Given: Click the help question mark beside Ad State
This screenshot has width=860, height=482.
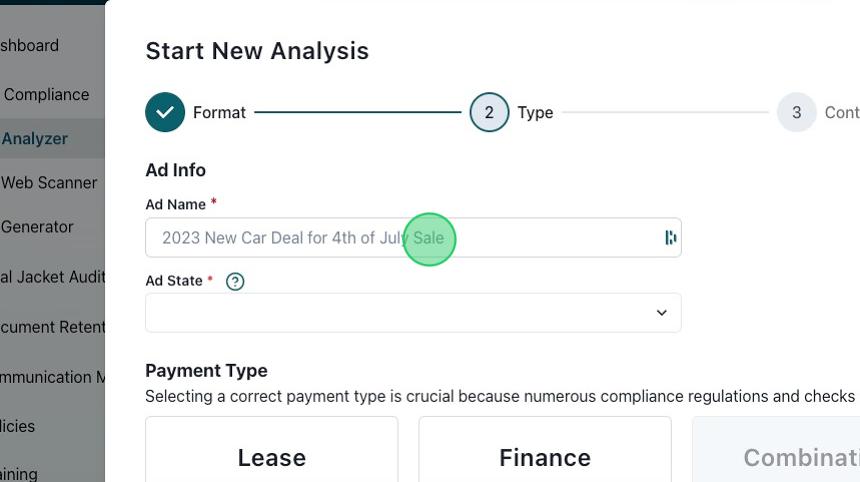Looking at the screenshot, I should point(235,282).
